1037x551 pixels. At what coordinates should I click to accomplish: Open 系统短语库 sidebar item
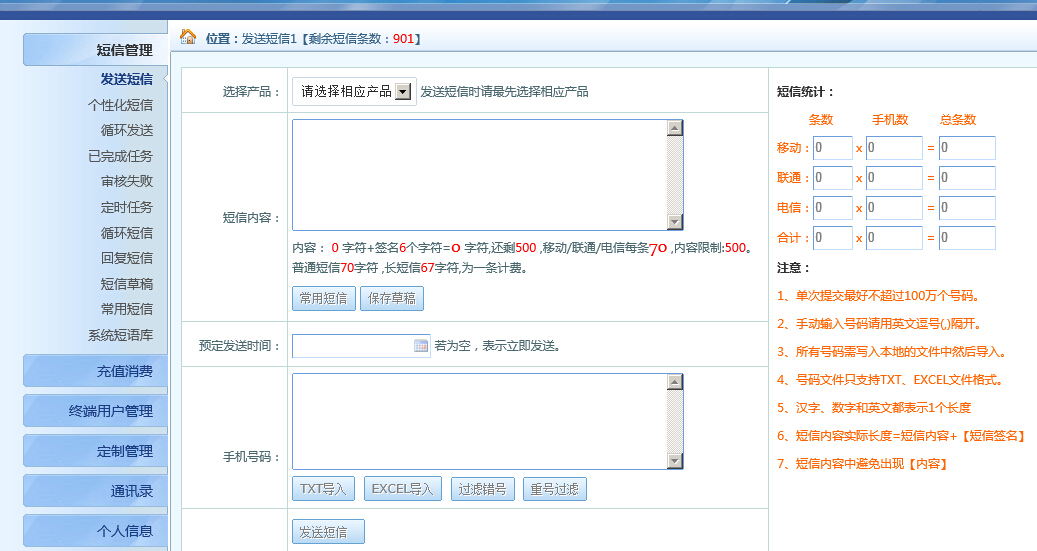120,335
